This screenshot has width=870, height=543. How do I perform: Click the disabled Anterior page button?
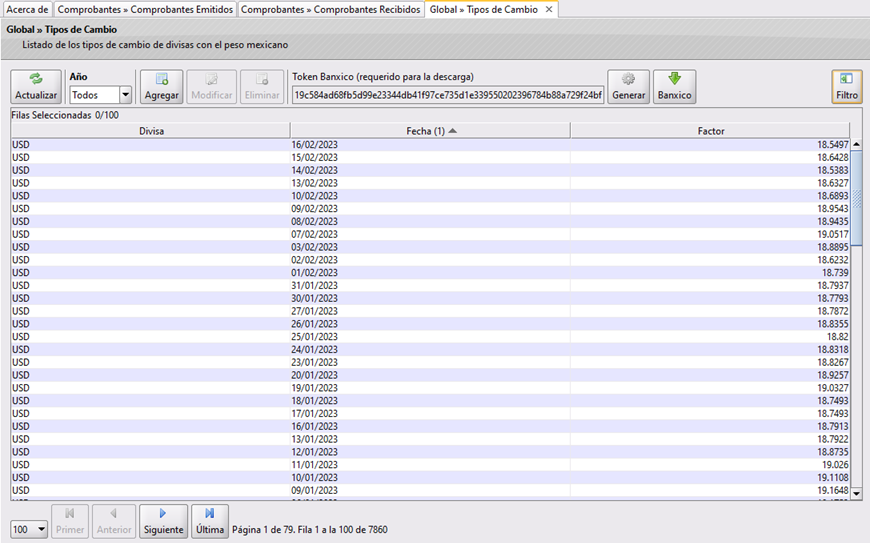(x=114, y=521)
